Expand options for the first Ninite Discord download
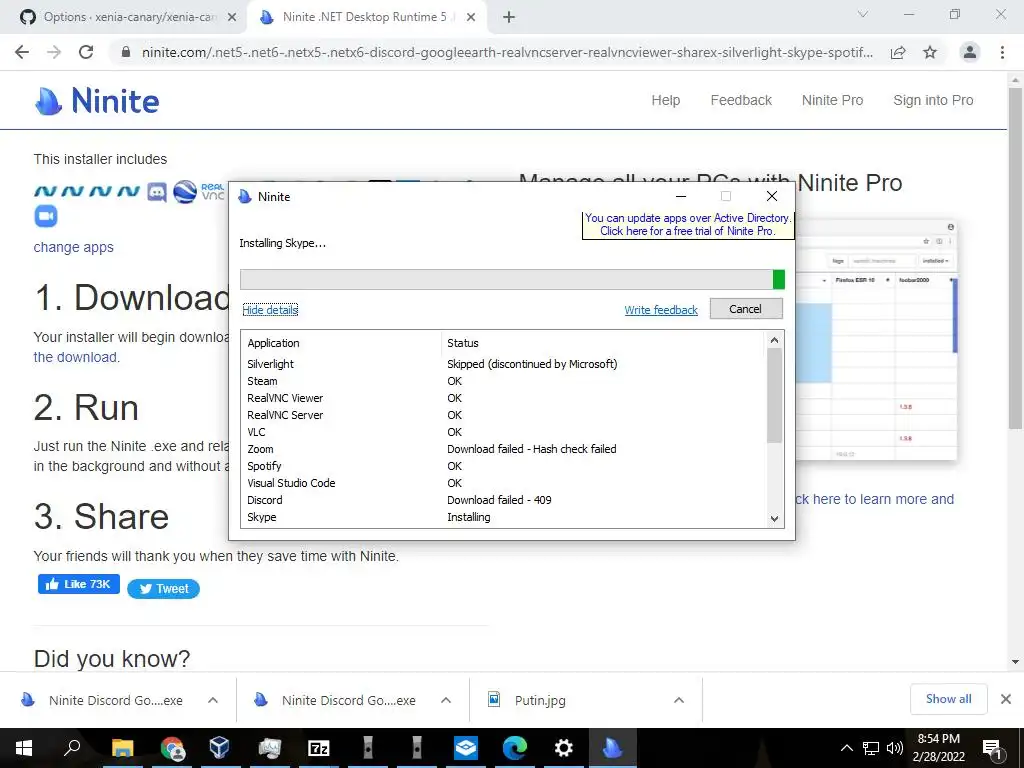Viewport: 1024px width, 768px height. 213,700
